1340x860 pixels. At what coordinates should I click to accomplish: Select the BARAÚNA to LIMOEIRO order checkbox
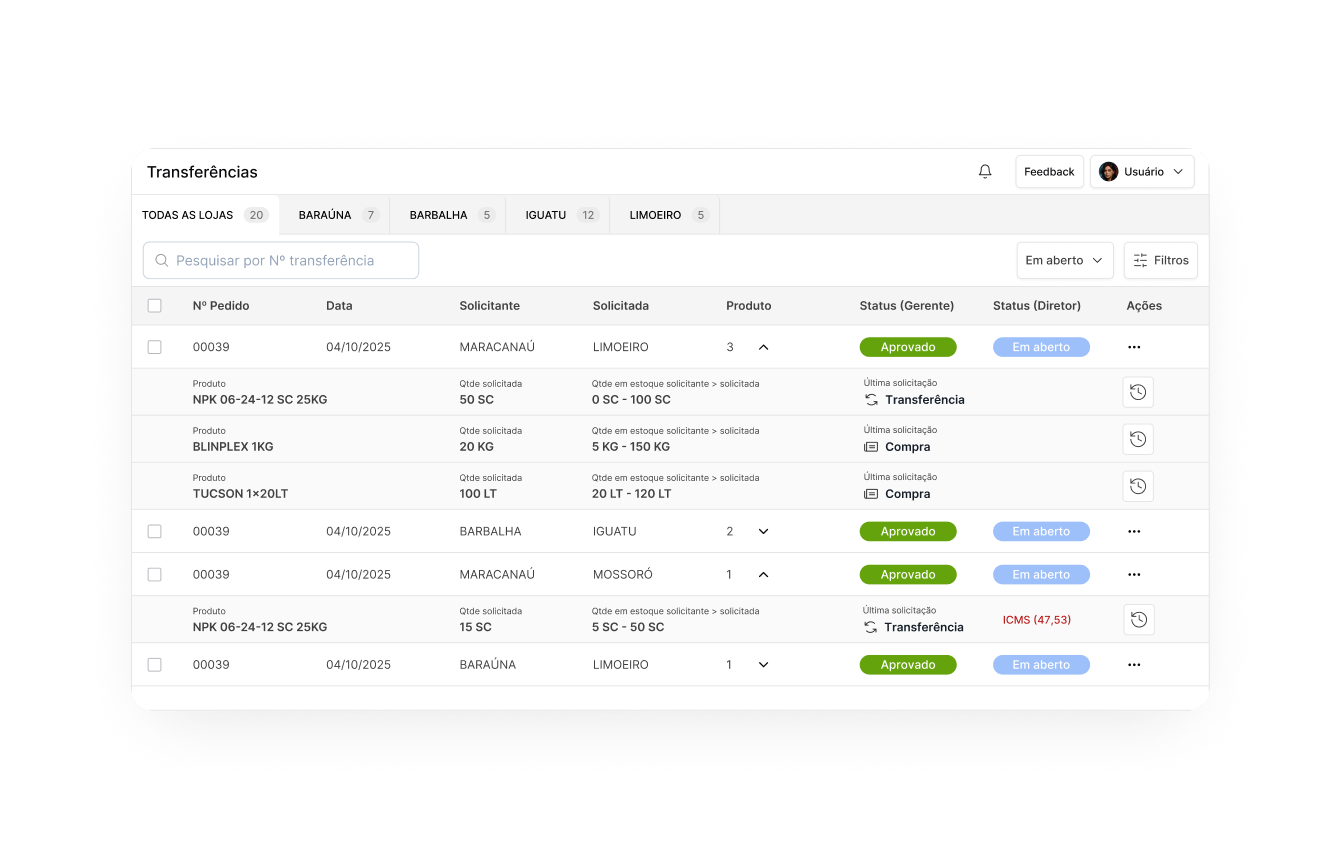coord(154,665)
